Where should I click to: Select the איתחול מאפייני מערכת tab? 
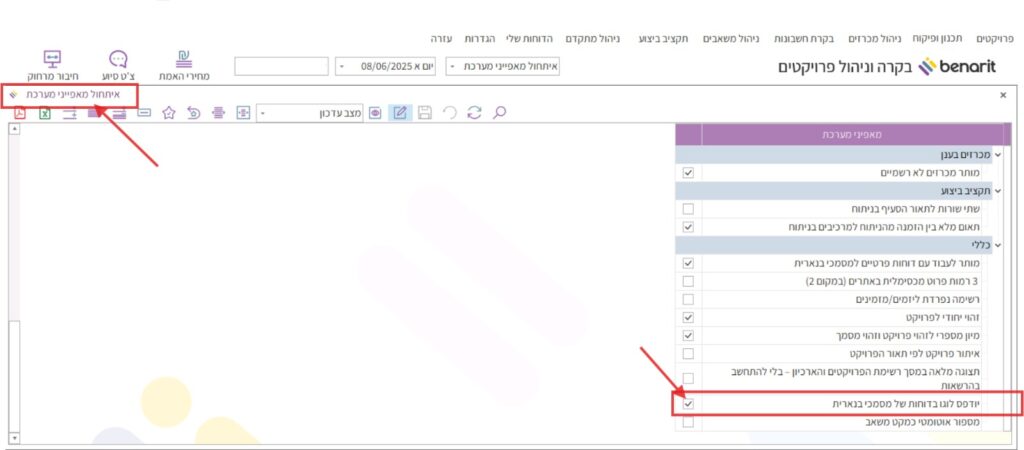coord(72,93)
